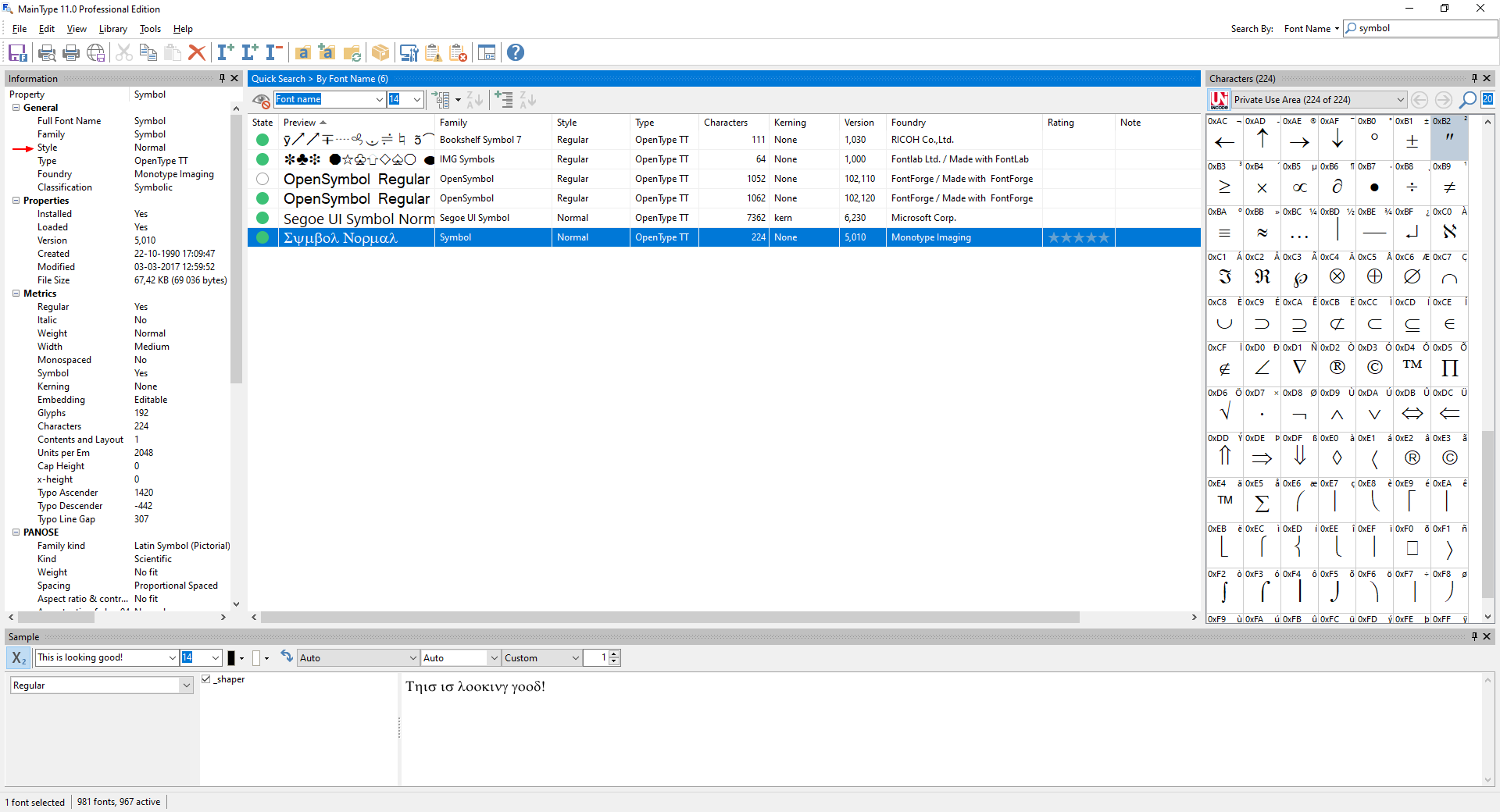Click the subscript X2 button in Sample panel
The width and height of the screenshot is (1500, 812).
tap(19, 658)
